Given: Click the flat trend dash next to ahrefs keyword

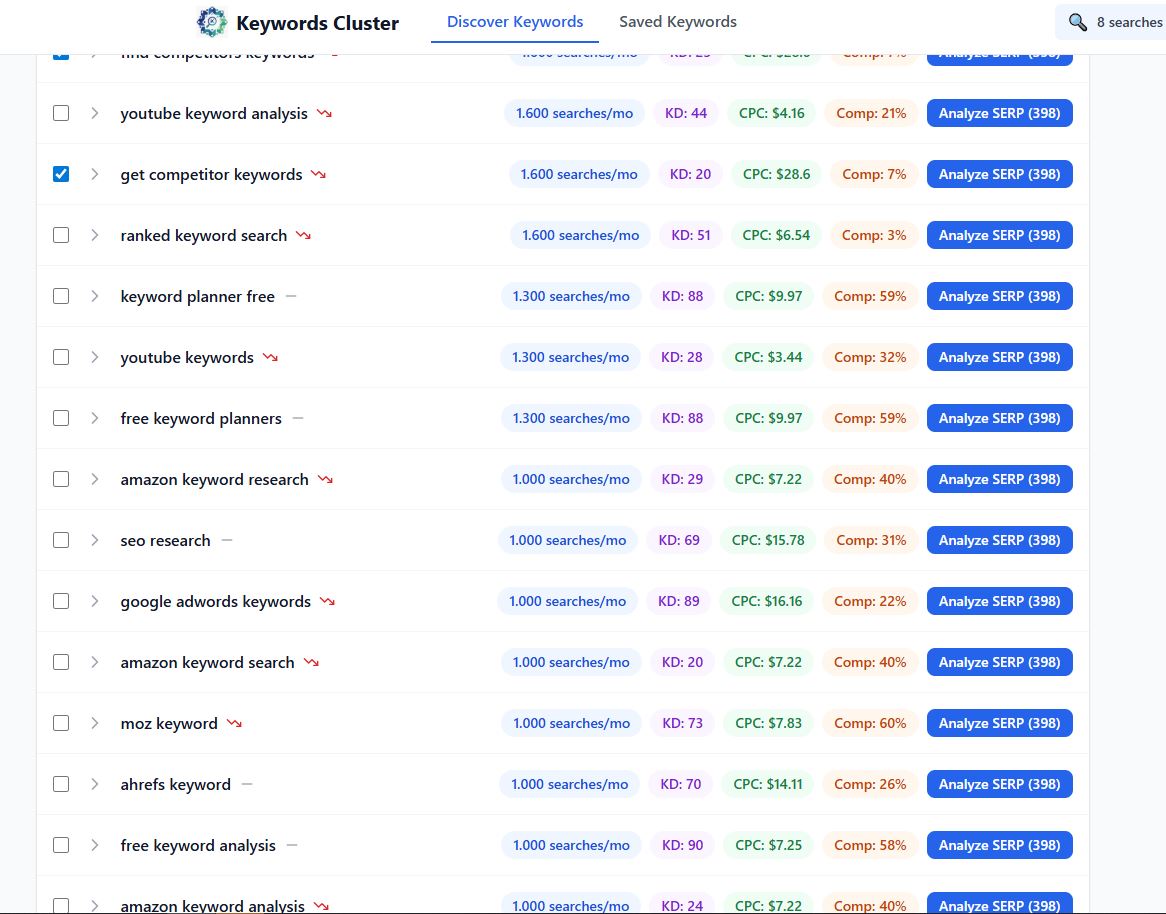Looking at the screenshot, I should click(245, 784).
